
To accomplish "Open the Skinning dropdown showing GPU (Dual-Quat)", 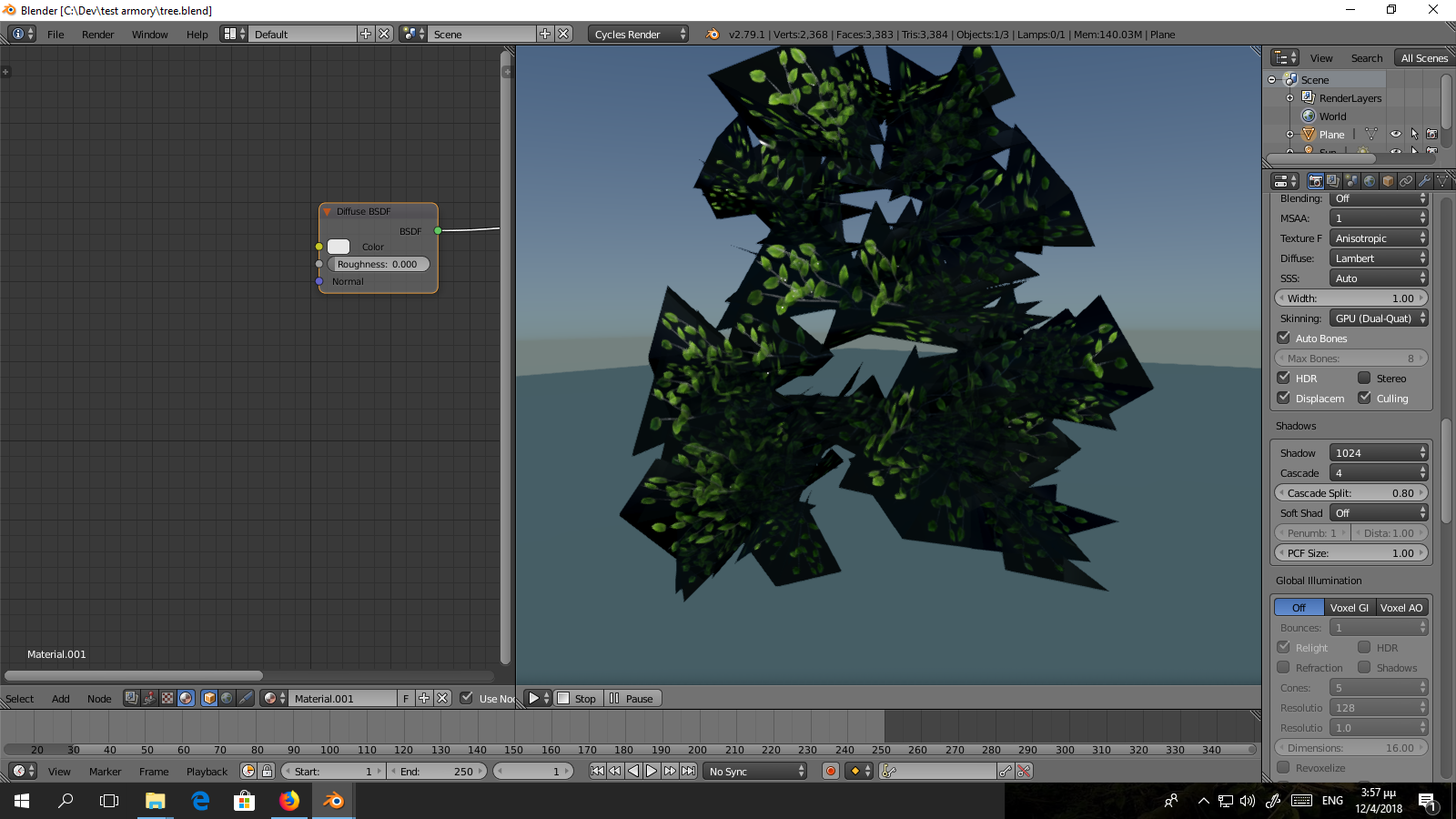I will coord(1379,318).
